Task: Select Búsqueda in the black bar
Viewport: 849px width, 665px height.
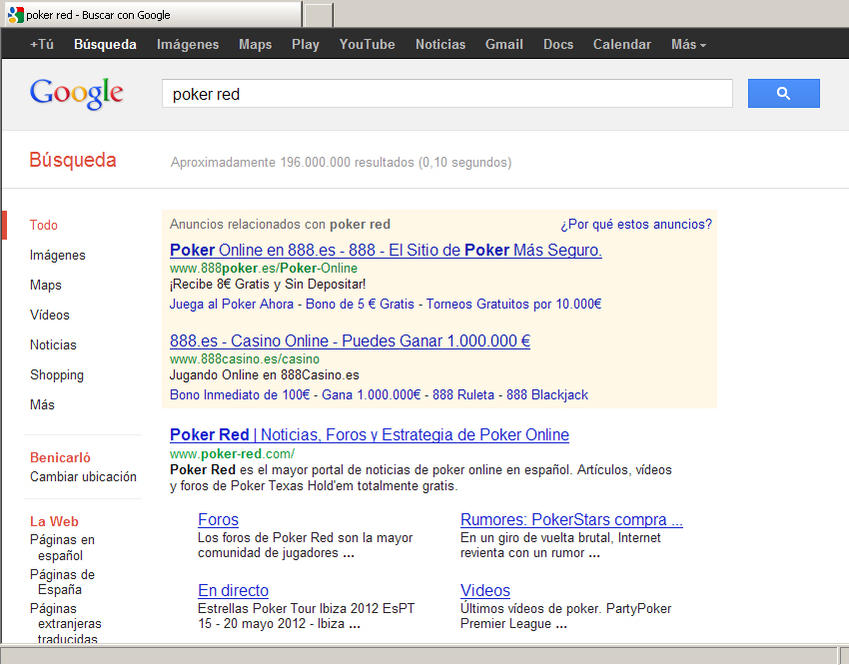Action: [105, 44]
